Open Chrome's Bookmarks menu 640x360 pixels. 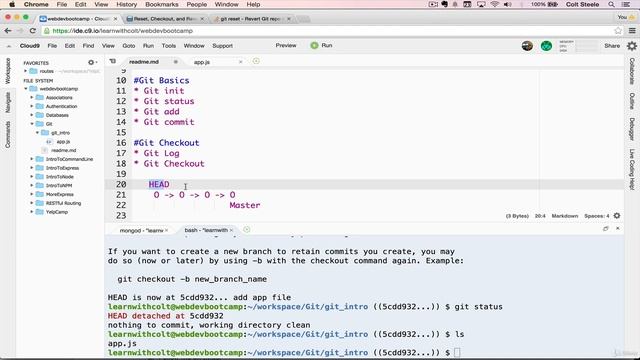pyautogui.click(x=162, y=4)
